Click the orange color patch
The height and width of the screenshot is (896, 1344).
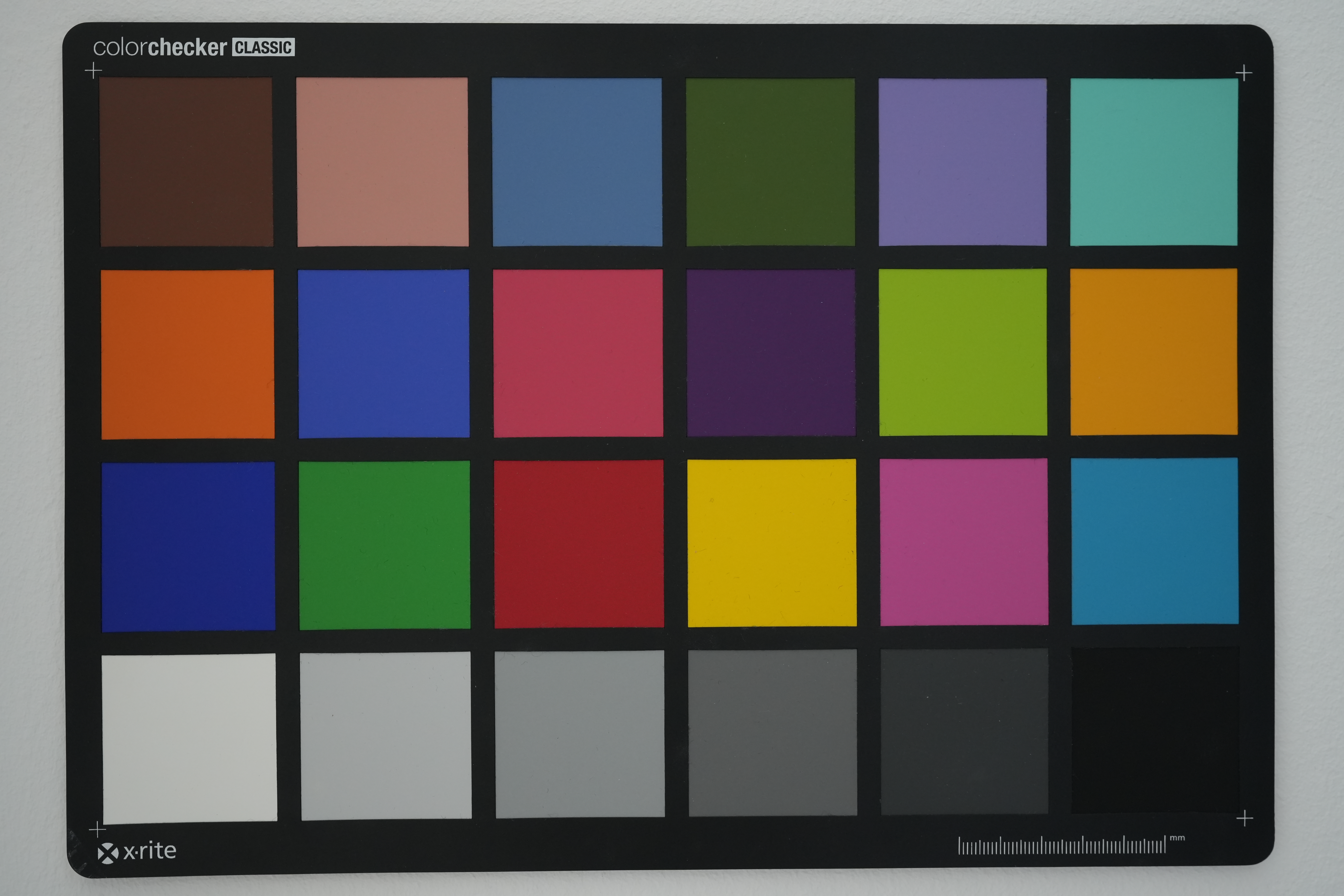click(x=187, y=354)
